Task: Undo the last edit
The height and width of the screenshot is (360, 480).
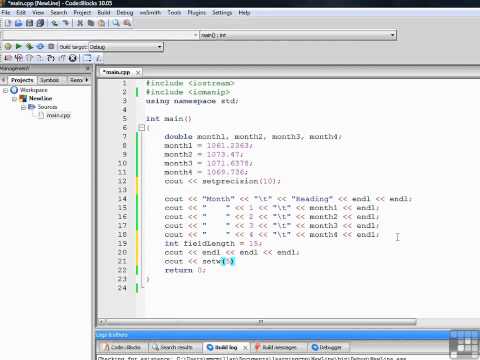Action: point(54,23)
